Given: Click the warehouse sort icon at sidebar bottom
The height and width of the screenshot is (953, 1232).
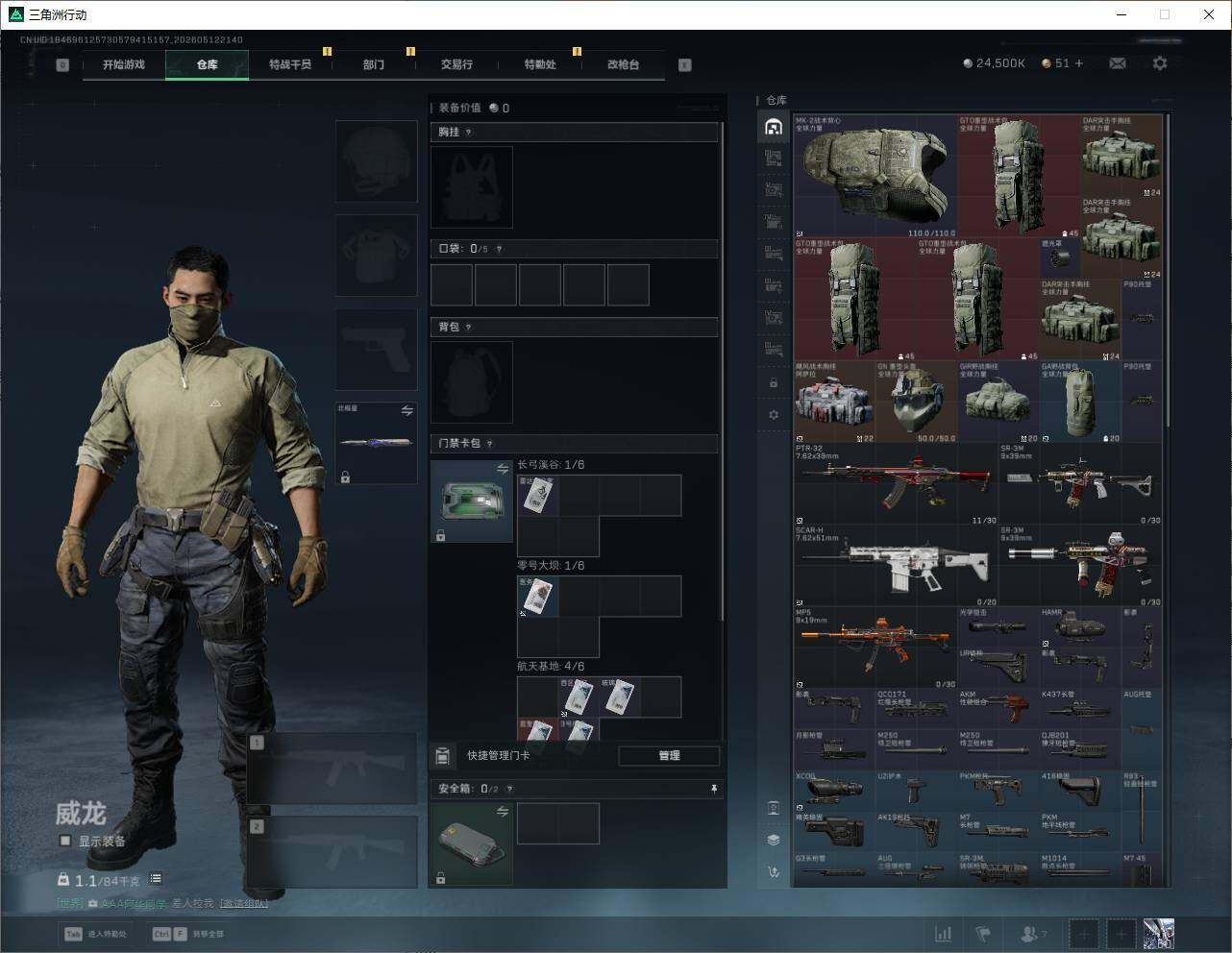Looking at the screenshot, I should [774, 872].
